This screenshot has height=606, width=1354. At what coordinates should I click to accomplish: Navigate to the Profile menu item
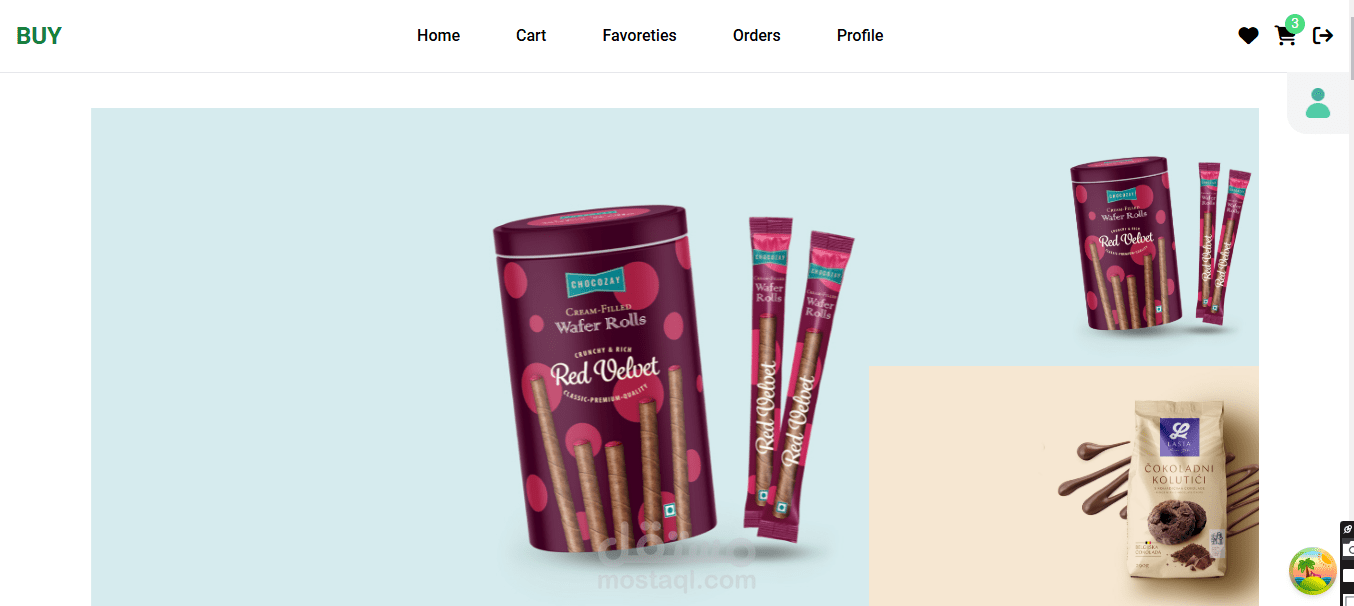click(860, 36)
